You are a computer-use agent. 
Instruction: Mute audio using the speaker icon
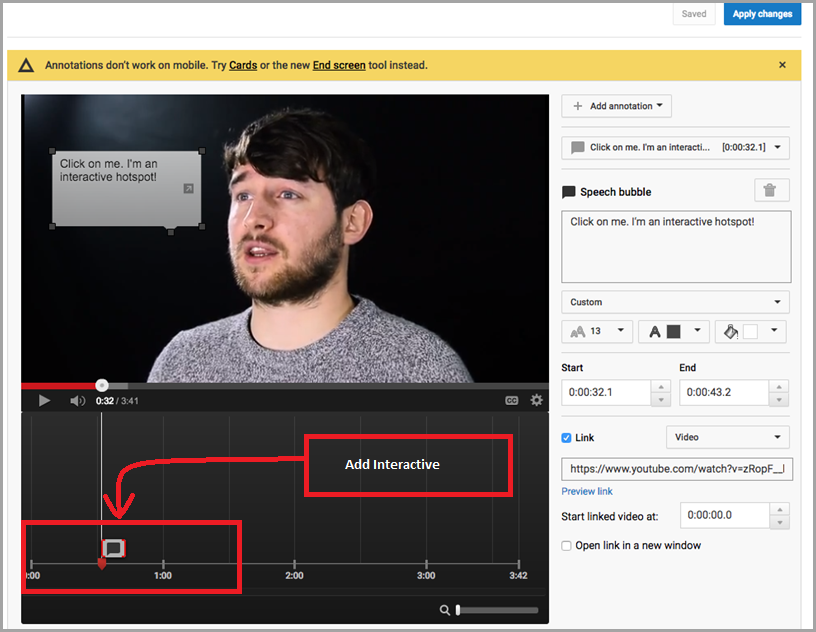[77, 400]
